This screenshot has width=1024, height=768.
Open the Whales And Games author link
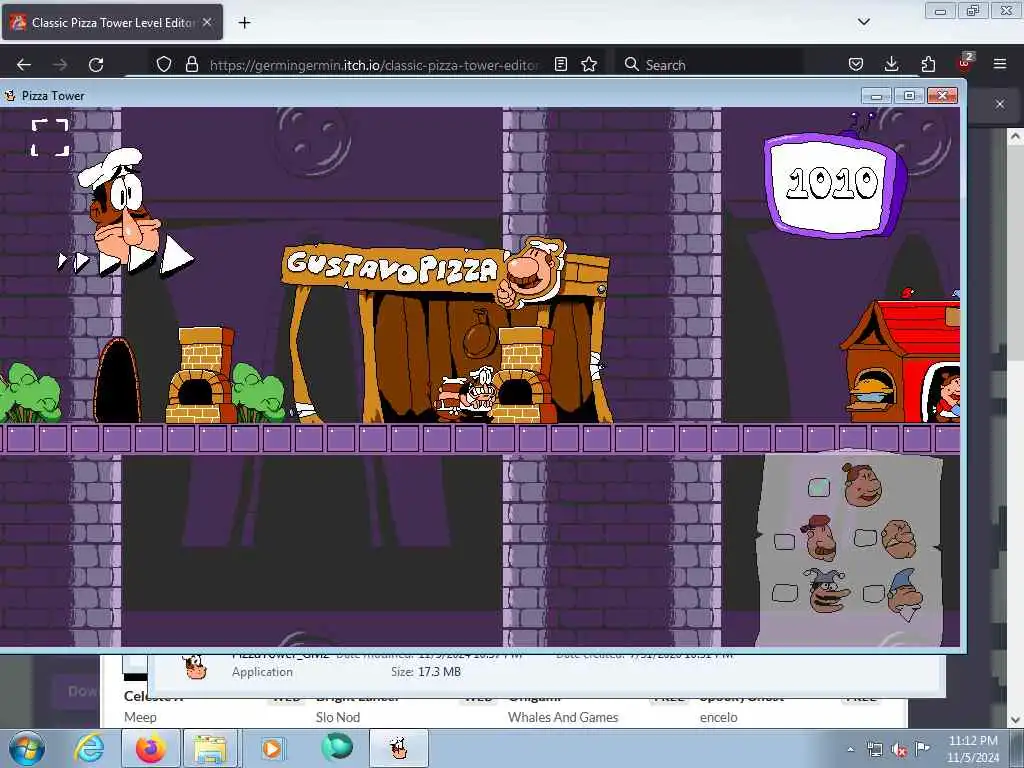click(563, 717)
